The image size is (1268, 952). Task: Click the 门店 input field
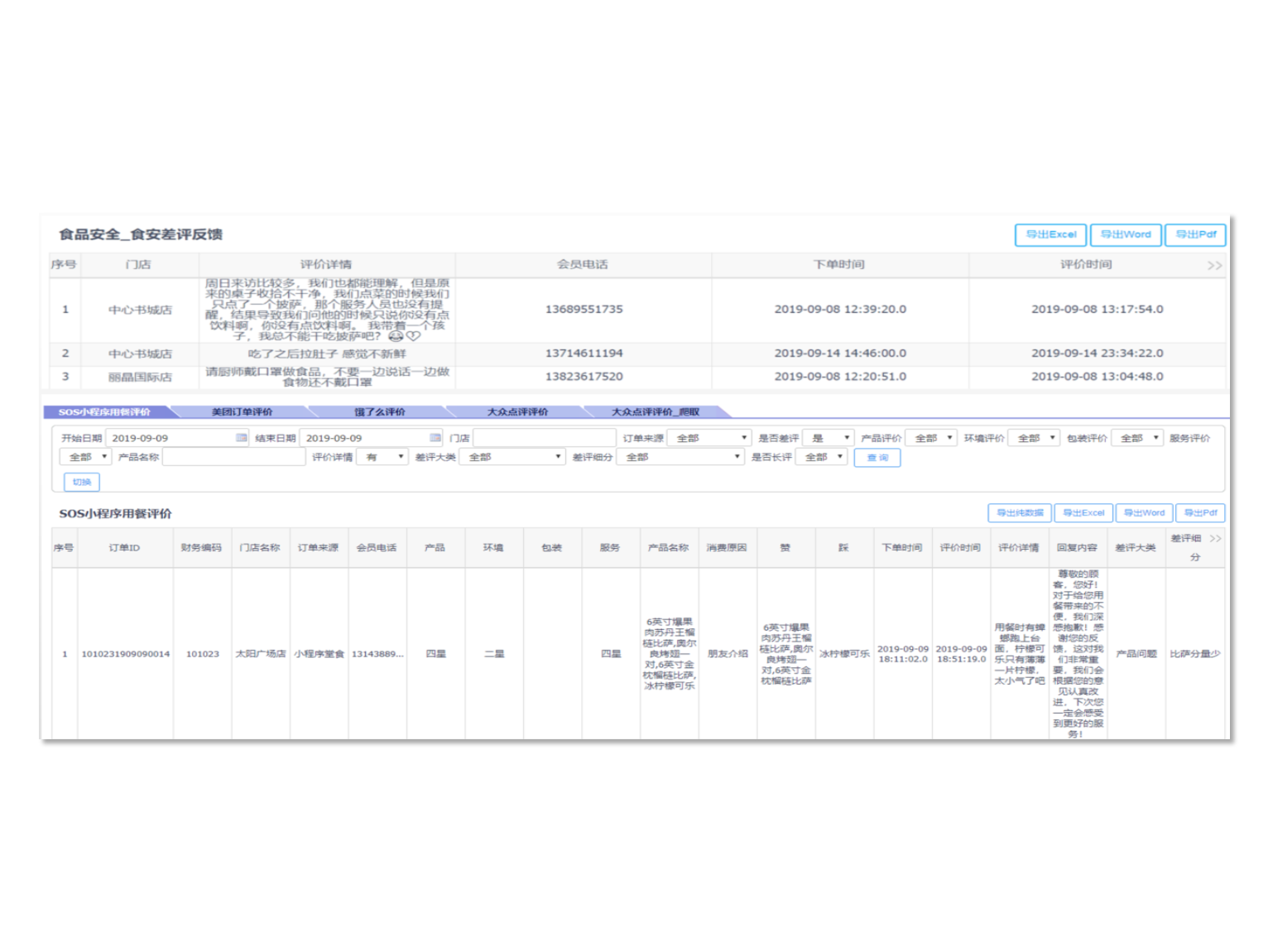(x=544, y=438)
